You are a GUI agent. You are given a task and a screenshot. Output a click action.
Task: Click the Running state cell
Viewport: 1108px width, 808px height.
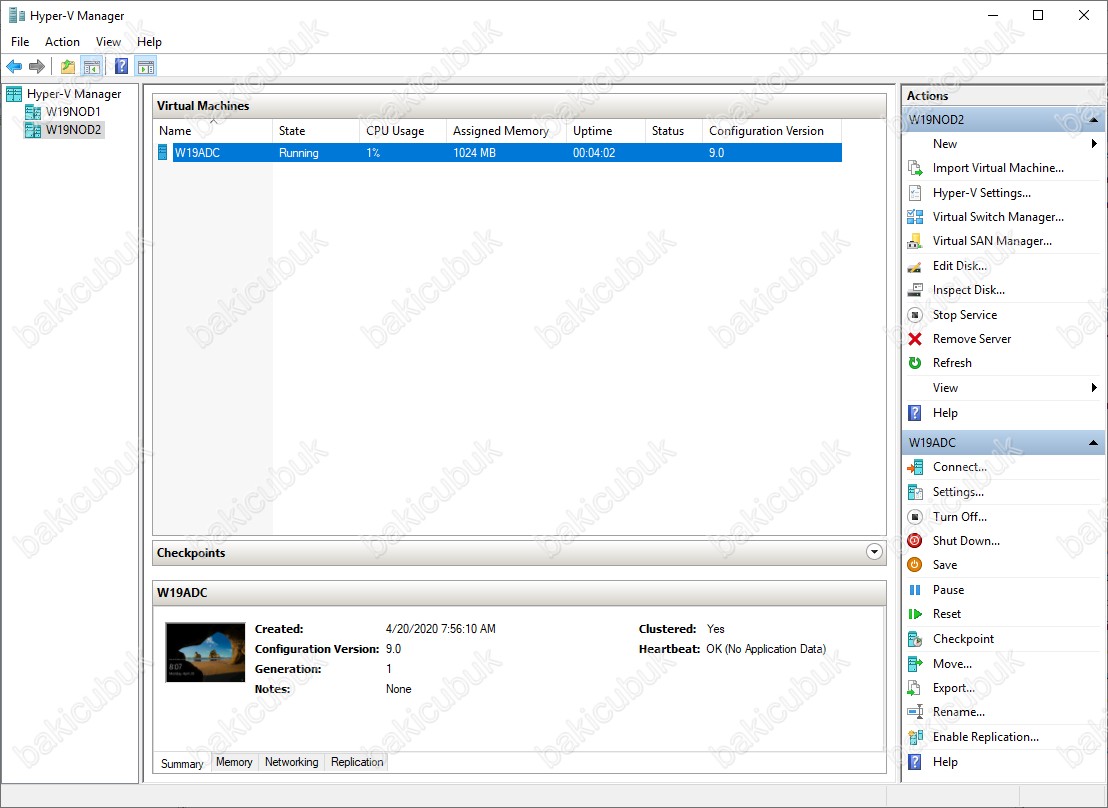[x=299, y=153]
